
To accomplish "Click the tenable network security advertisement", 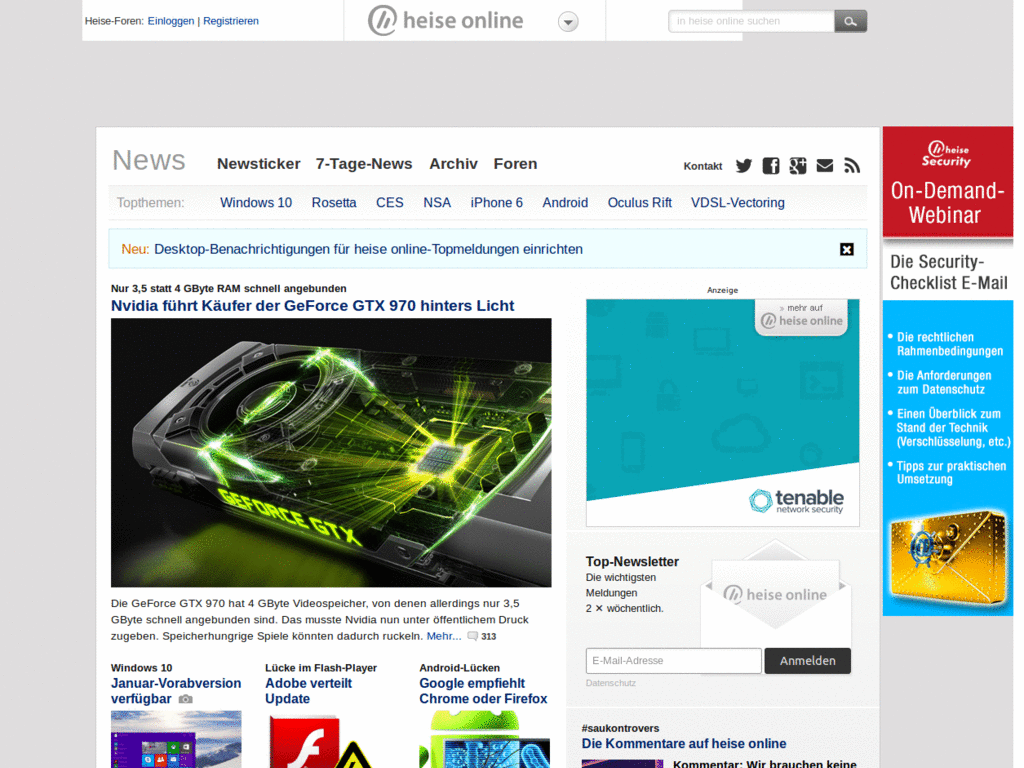I will 722,413.
